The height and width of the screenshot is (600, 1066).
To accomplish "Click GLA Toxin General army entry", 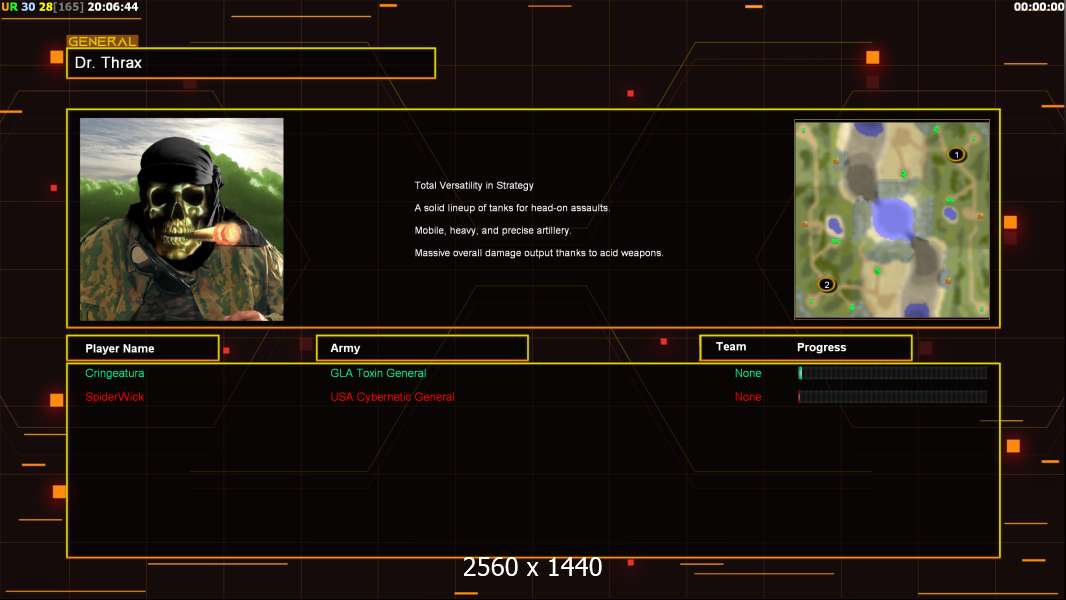I will 378,373.
